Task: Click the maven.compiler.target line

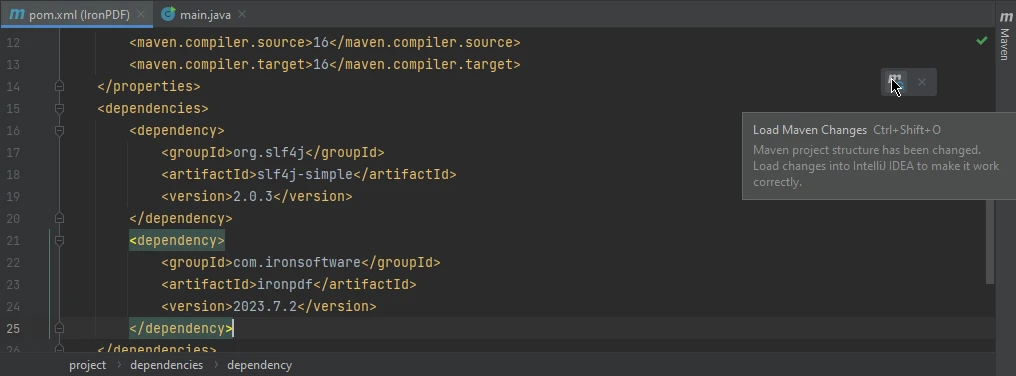Action: tap(325, 65)
